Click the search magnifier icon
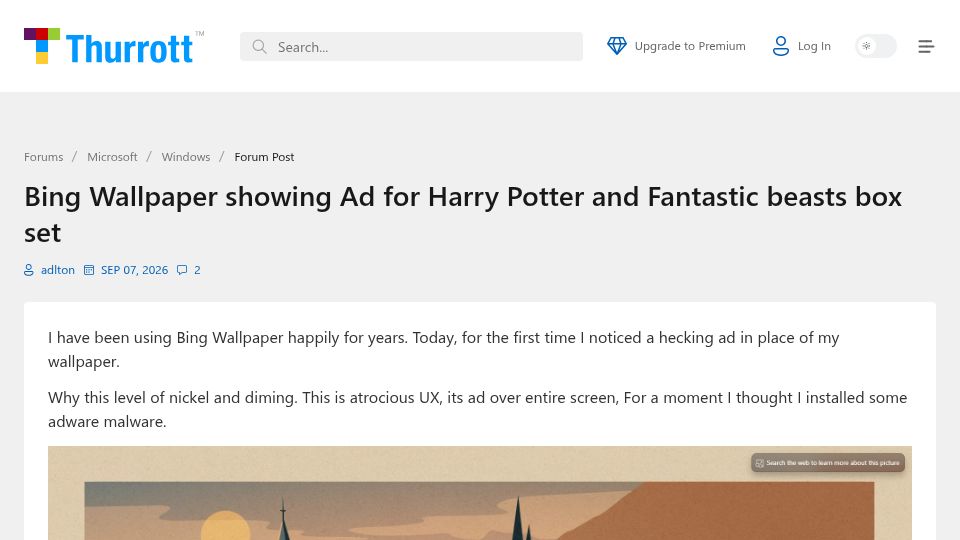The height and width of the screenshot is (540, 960). coord(259,47)
